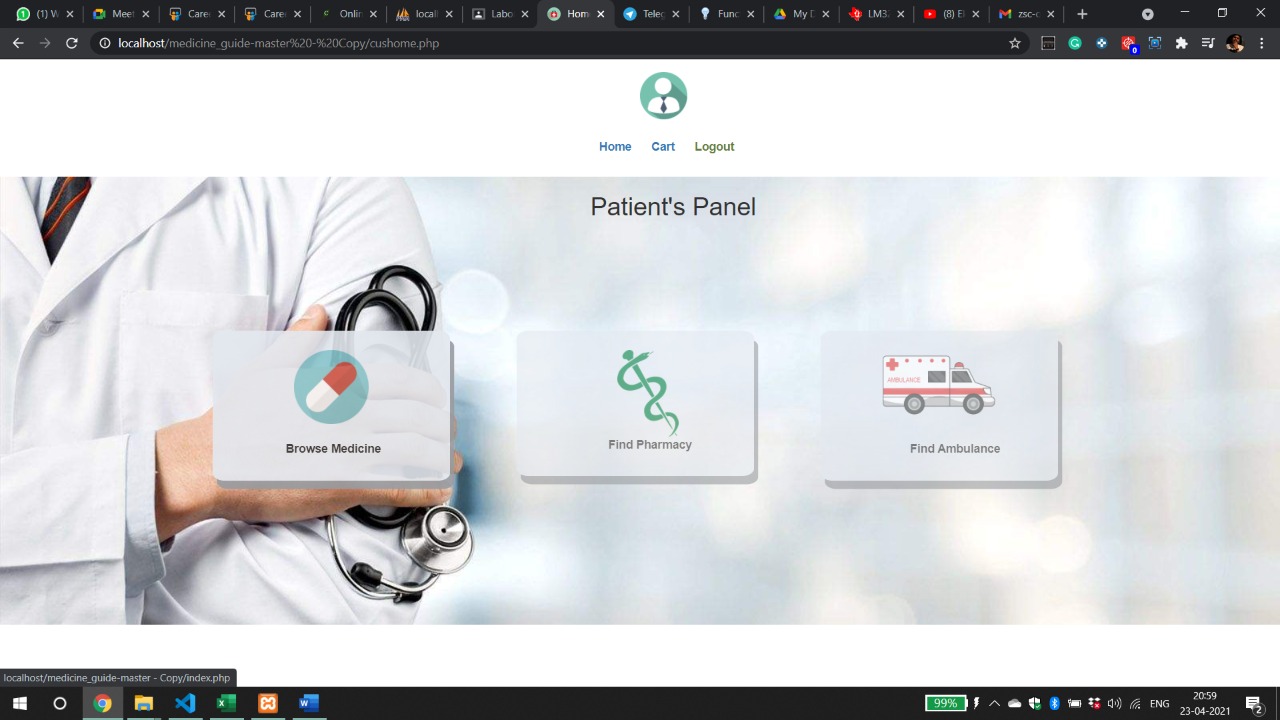Open Windows Security shield tray icon
Viewport: 1280px width, 720px height.
(1035, 703)
